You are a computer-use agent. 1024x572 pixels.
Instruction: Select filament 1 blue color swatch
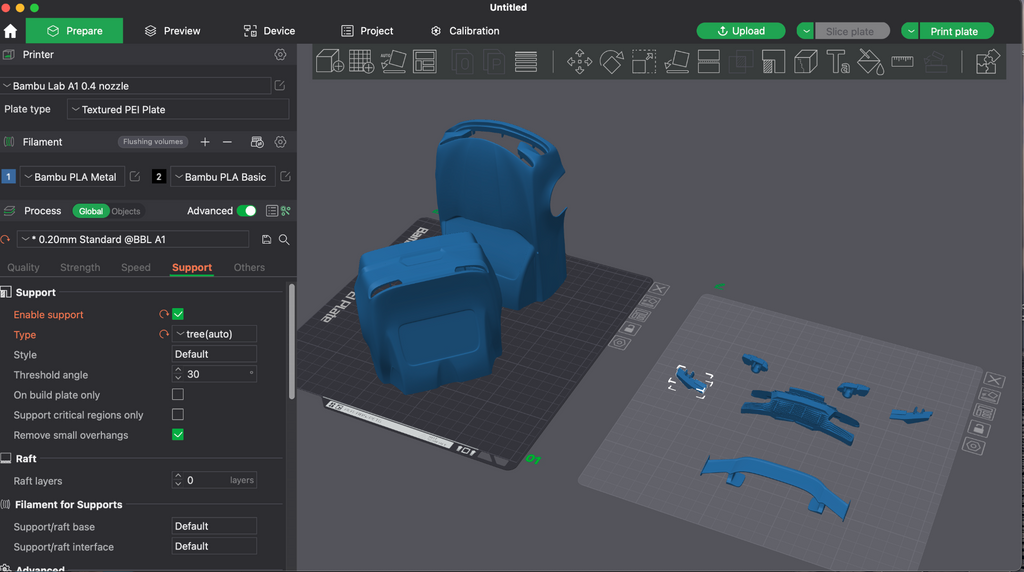8,177
